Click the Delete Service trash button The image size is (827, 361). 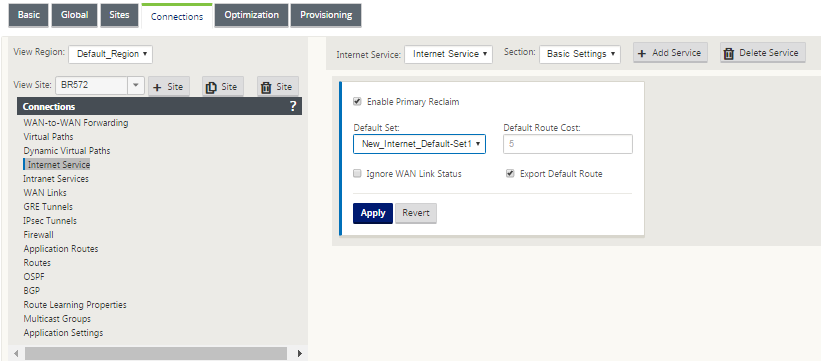(763, 53)
